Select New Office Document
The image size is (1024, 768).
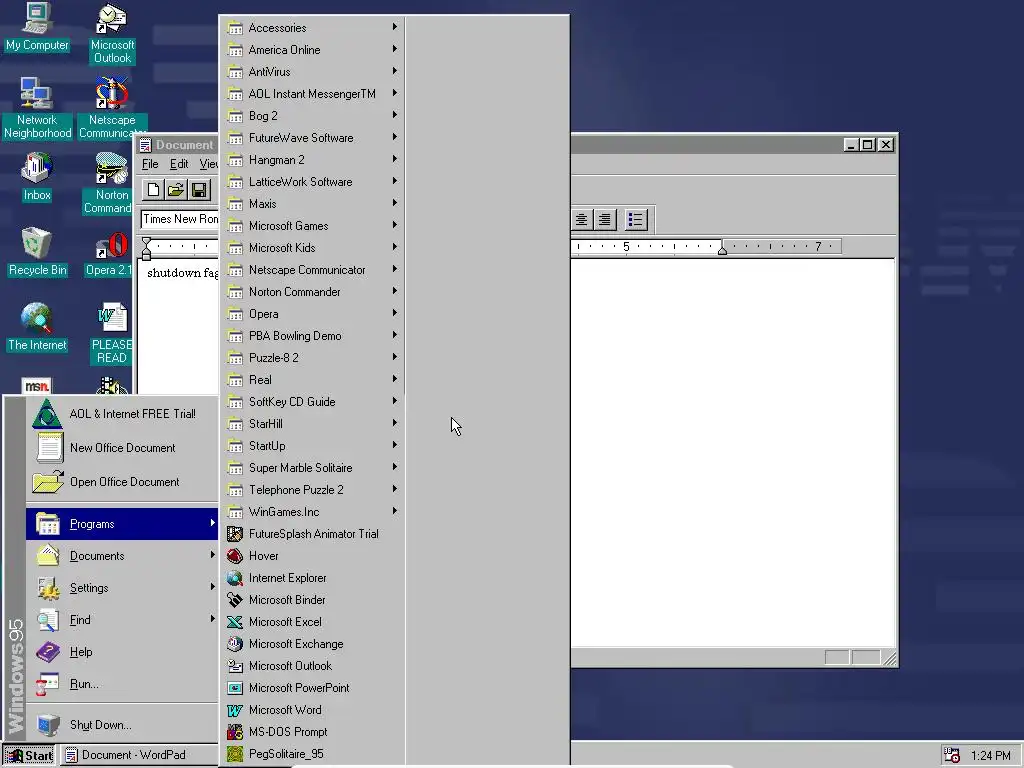click(x=122, y=447)
